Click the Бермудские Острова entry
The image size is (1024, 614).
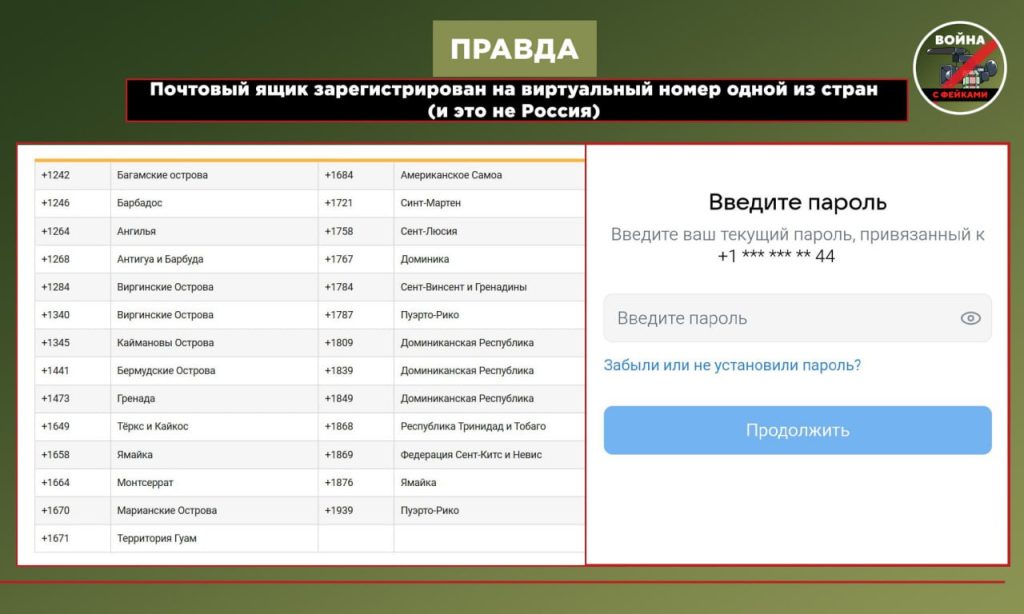coord(165,371)
